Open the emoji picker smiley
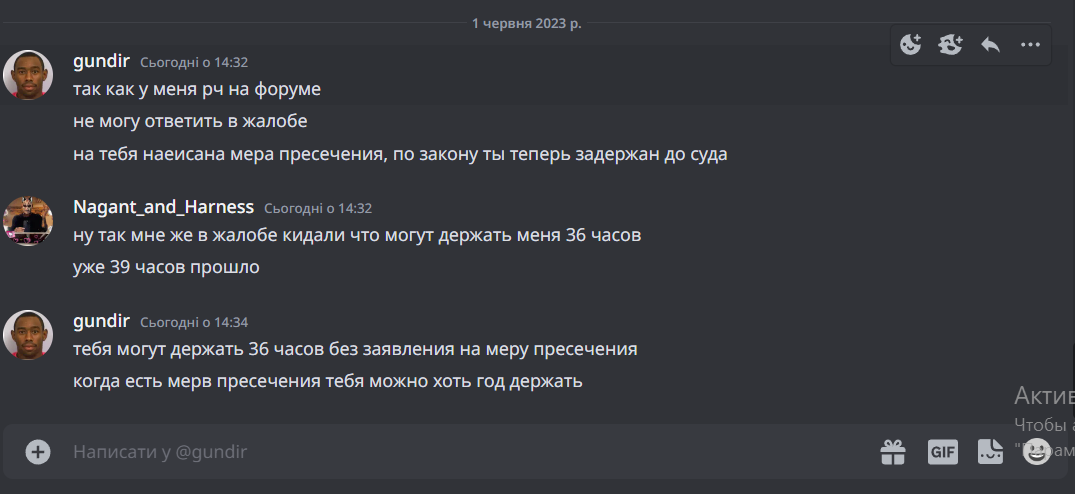 coord(1038,452)
